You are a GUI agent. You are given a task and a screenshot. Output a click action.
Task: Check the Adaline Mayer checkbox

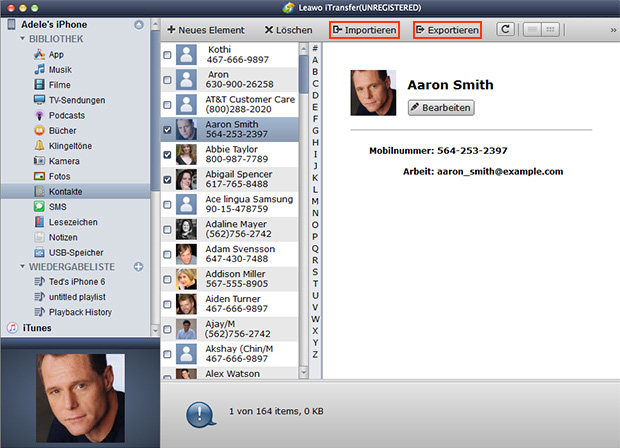(167, 229)
